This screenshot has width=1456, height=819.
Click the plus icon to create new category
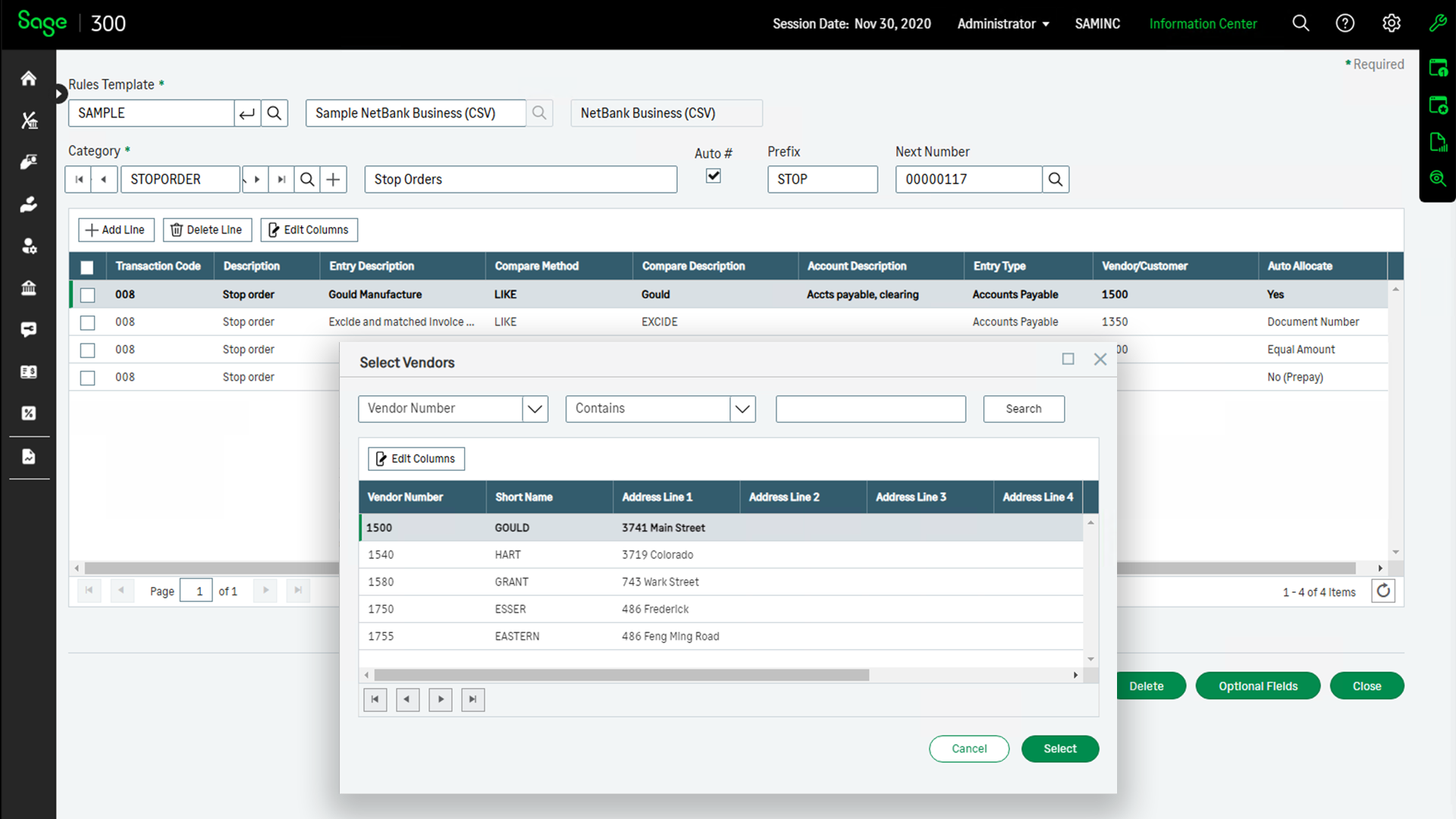[x=333, y=180]
